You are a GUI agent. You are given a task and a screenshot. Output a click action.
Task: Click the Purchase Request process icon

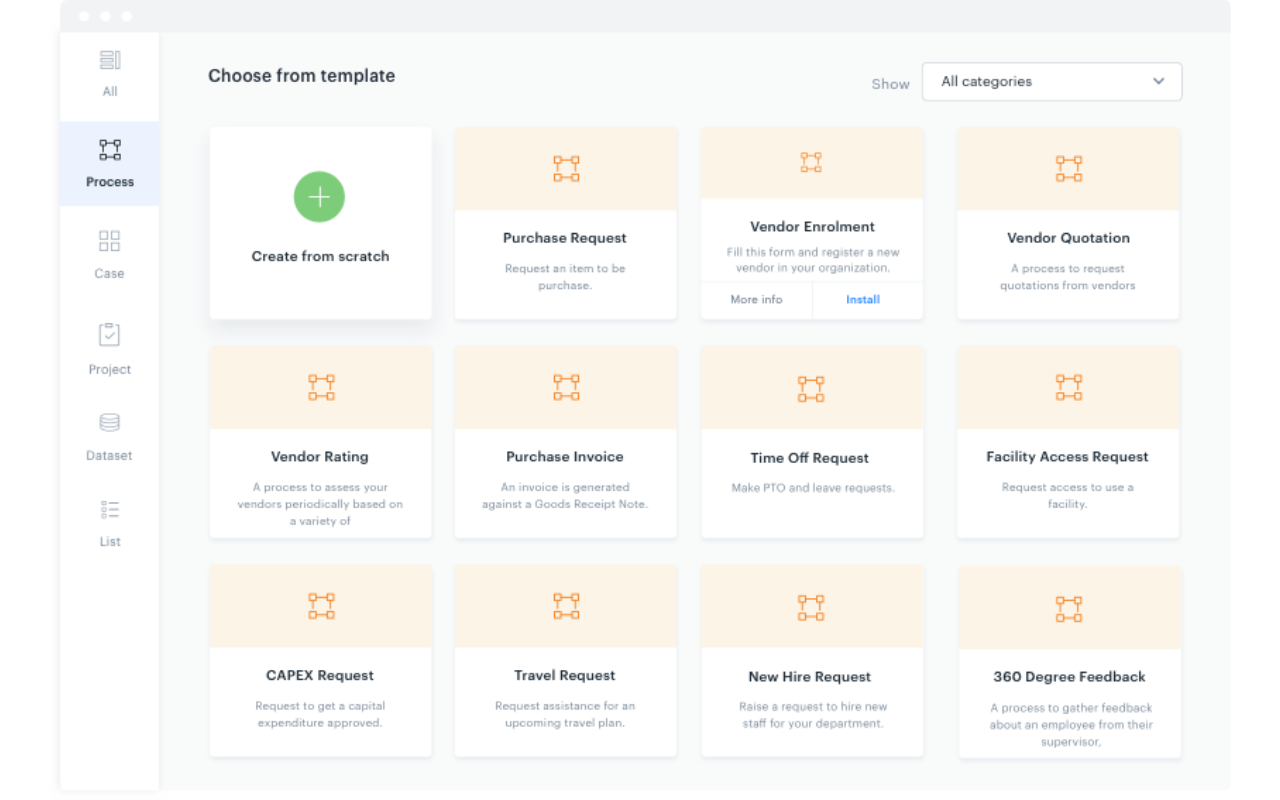(x=565, y=168)
